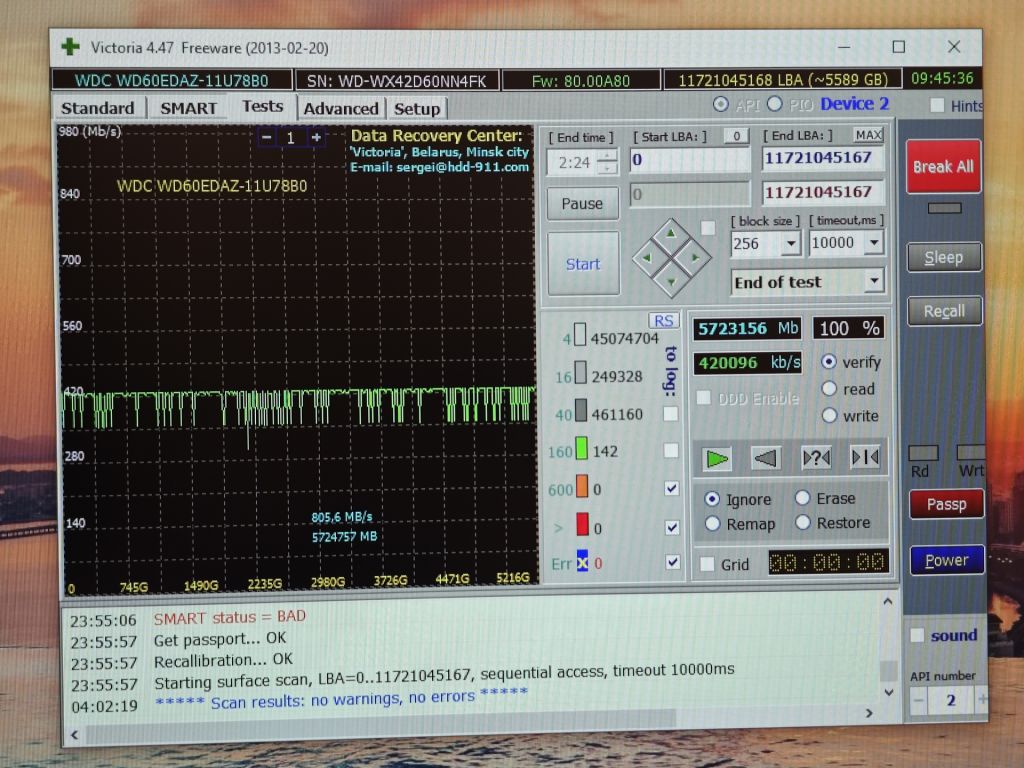Toggle the sound checkbox
1024x768 pixels.
[x=918, y=635]
